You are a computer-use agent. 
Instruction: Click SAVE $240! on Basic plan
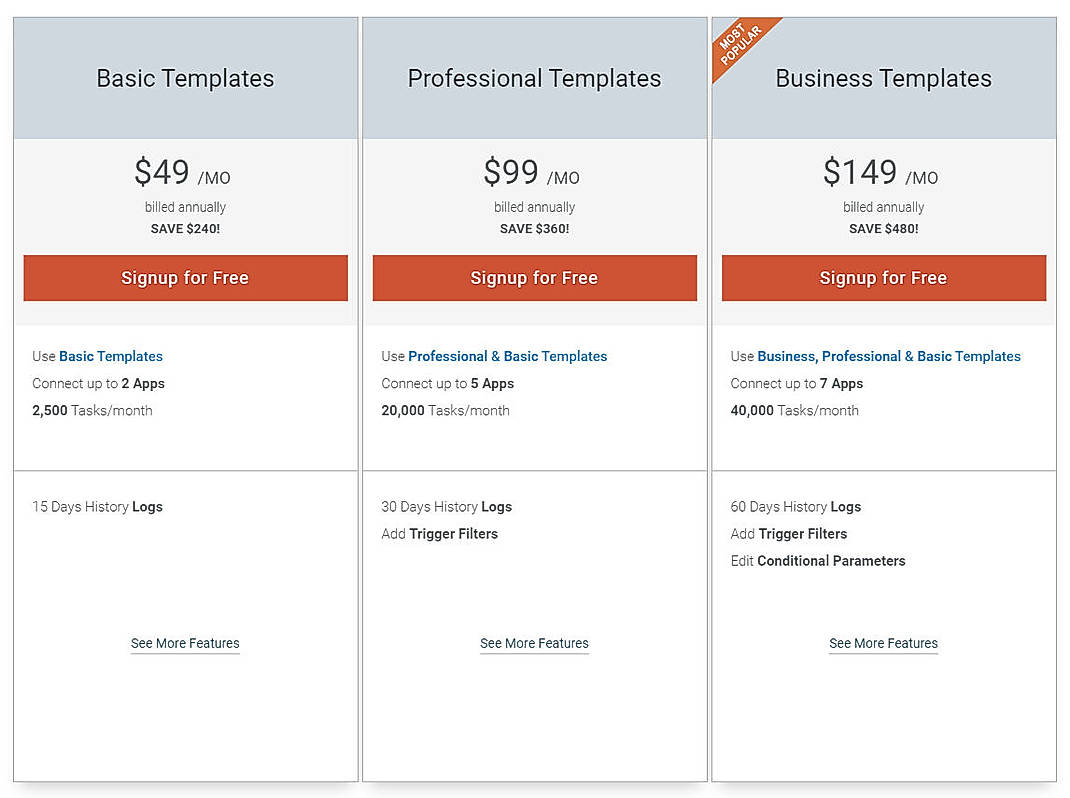pos(185,228)
